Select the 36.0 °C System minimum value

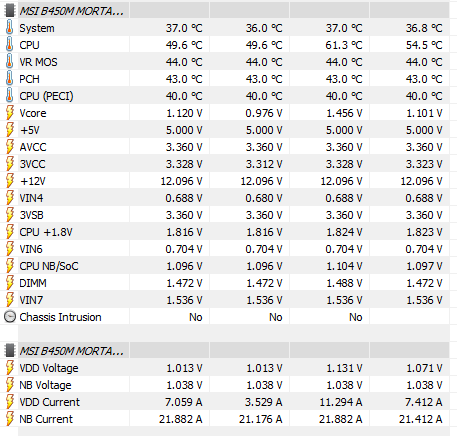(264, 28)
